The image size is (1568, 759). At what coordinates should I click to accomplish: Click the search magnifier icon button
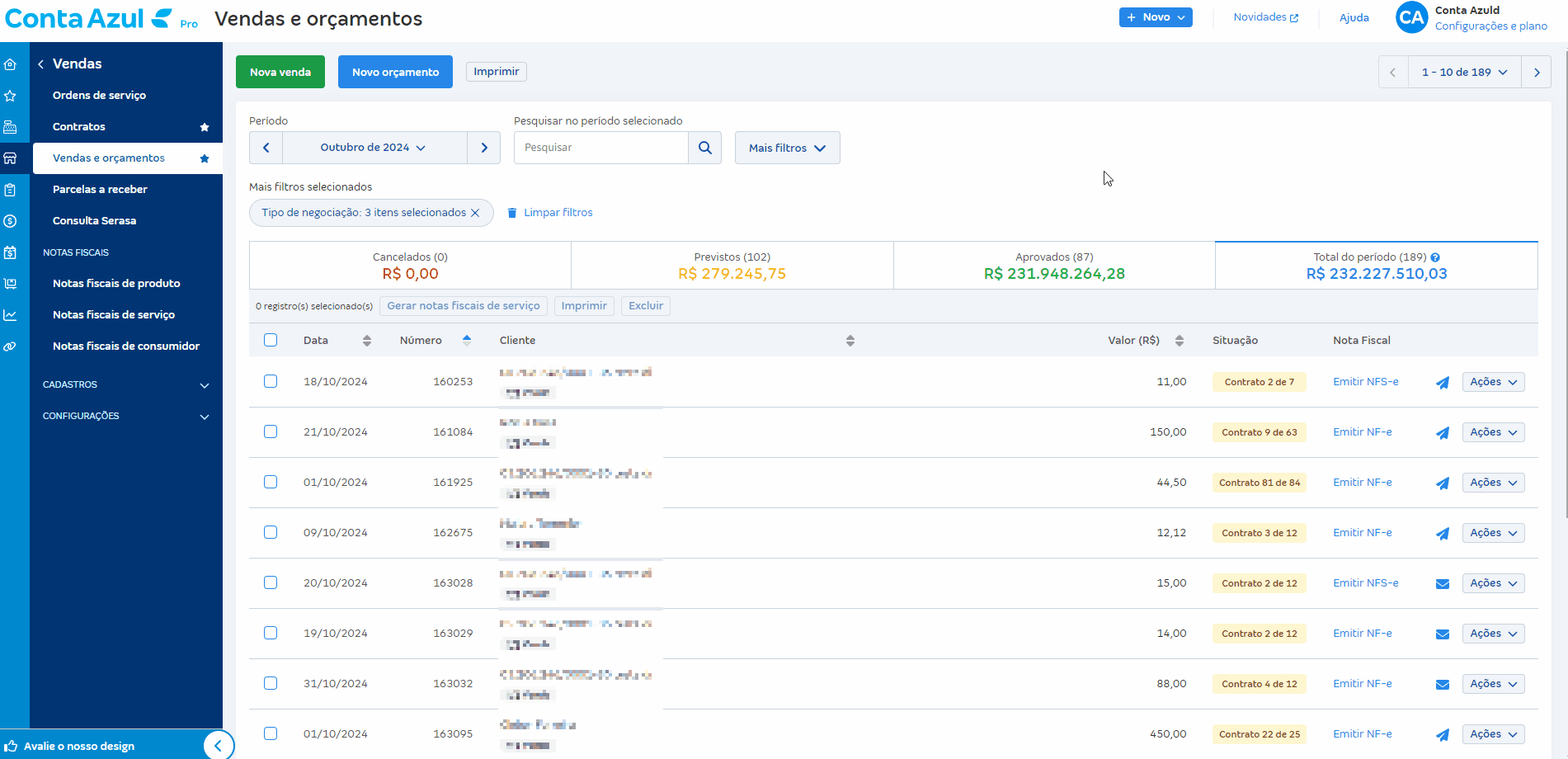[704, 148]
